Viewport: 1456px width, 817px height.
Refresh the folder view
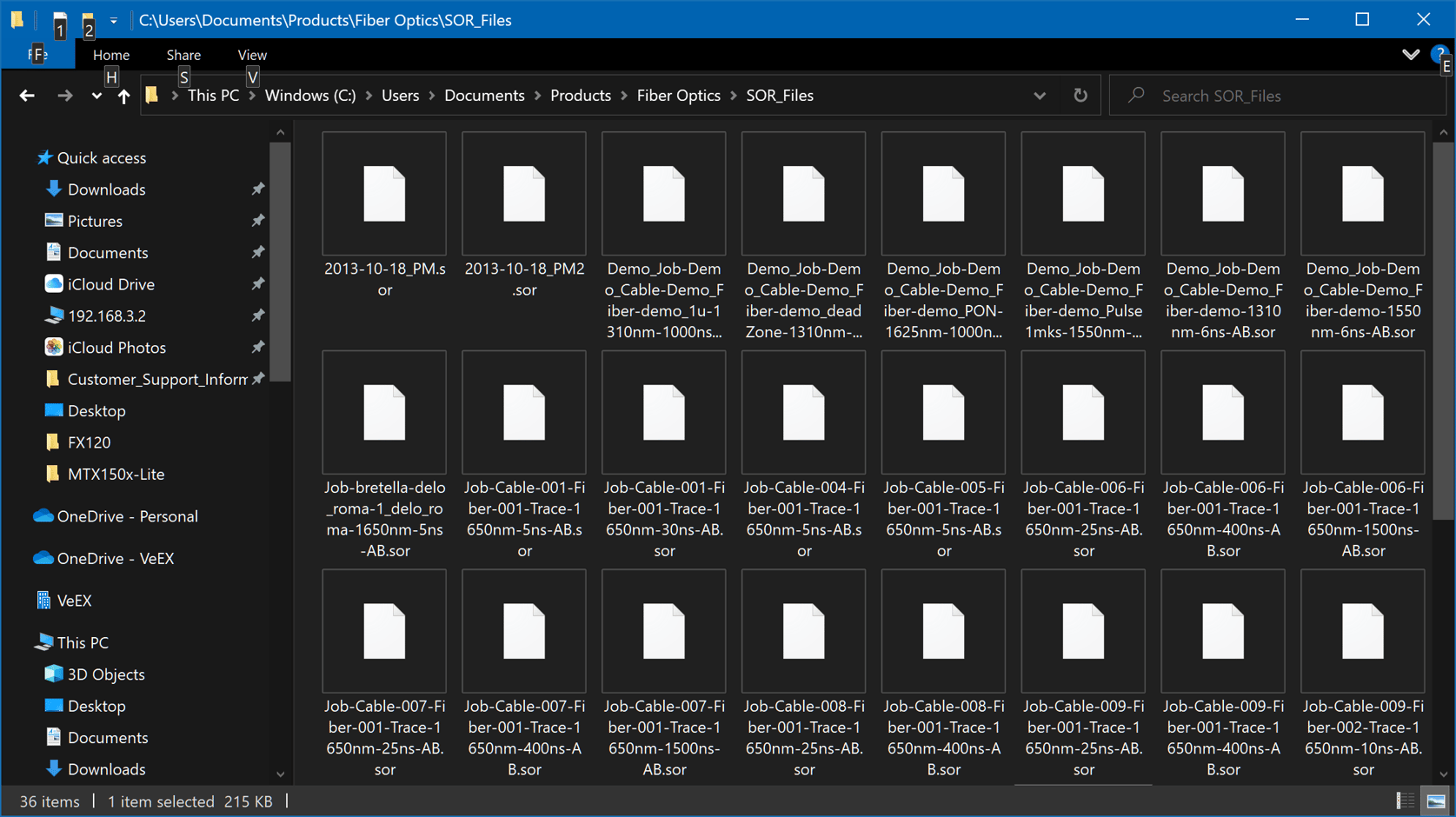click(x=1080, y=95)
